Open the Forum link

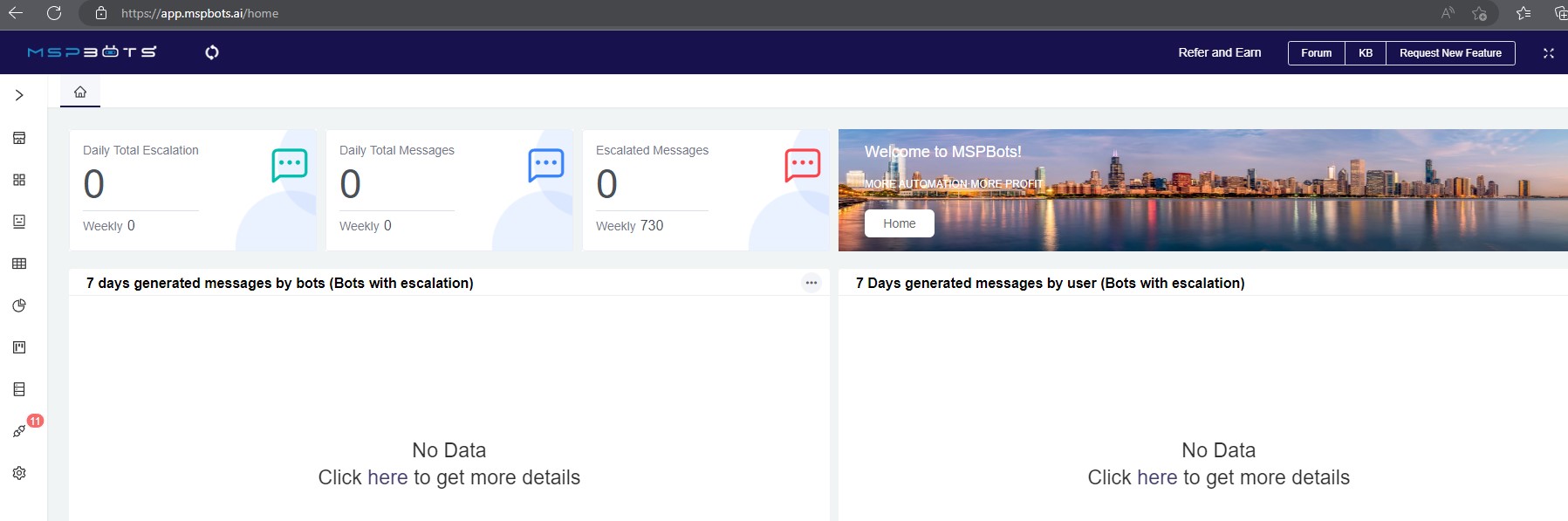click(1316, 53)
